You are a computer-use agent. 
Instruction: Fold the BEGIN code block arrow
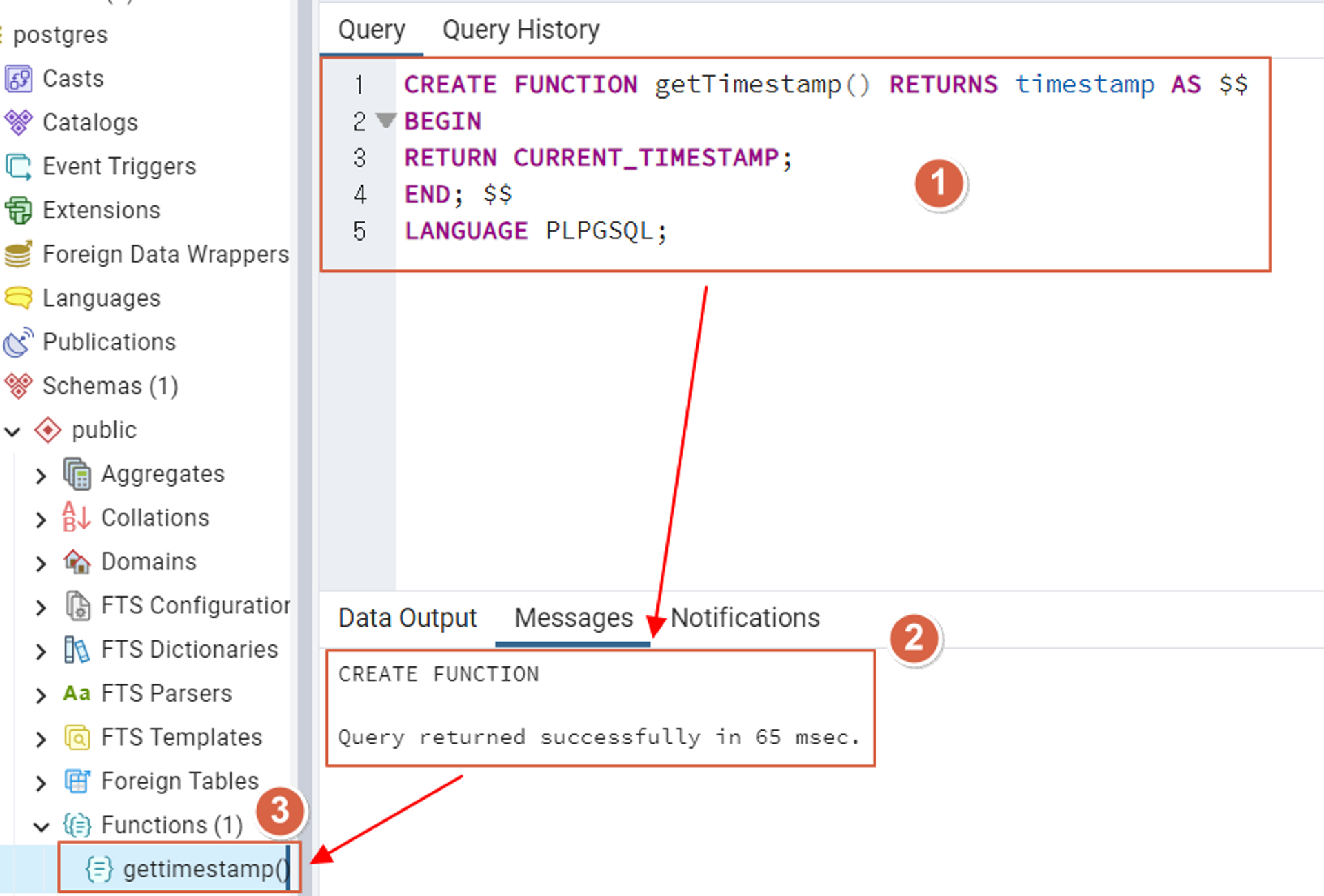385,121
